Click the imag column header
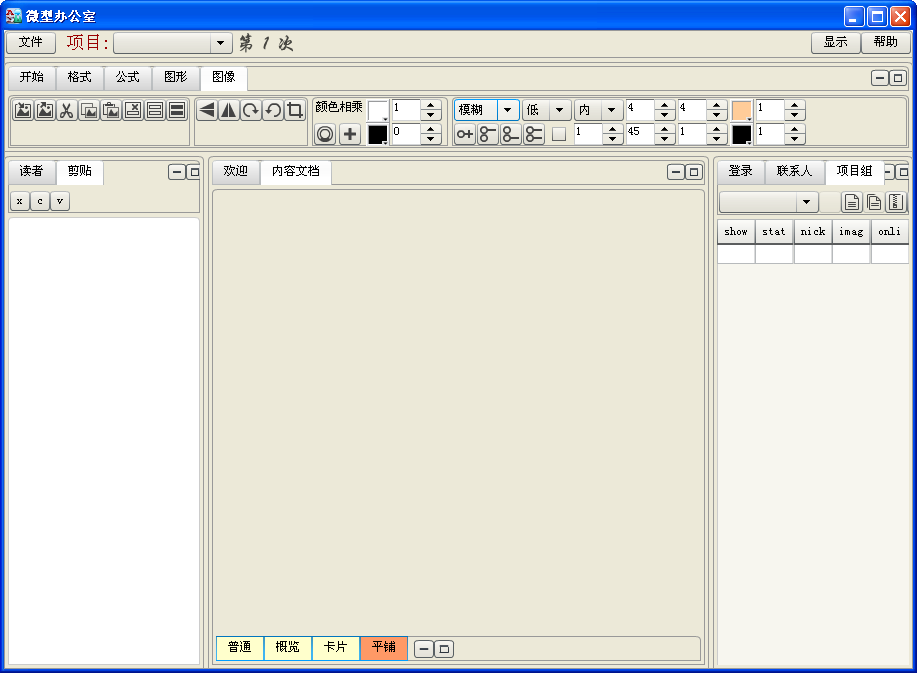 pos(851,232)
